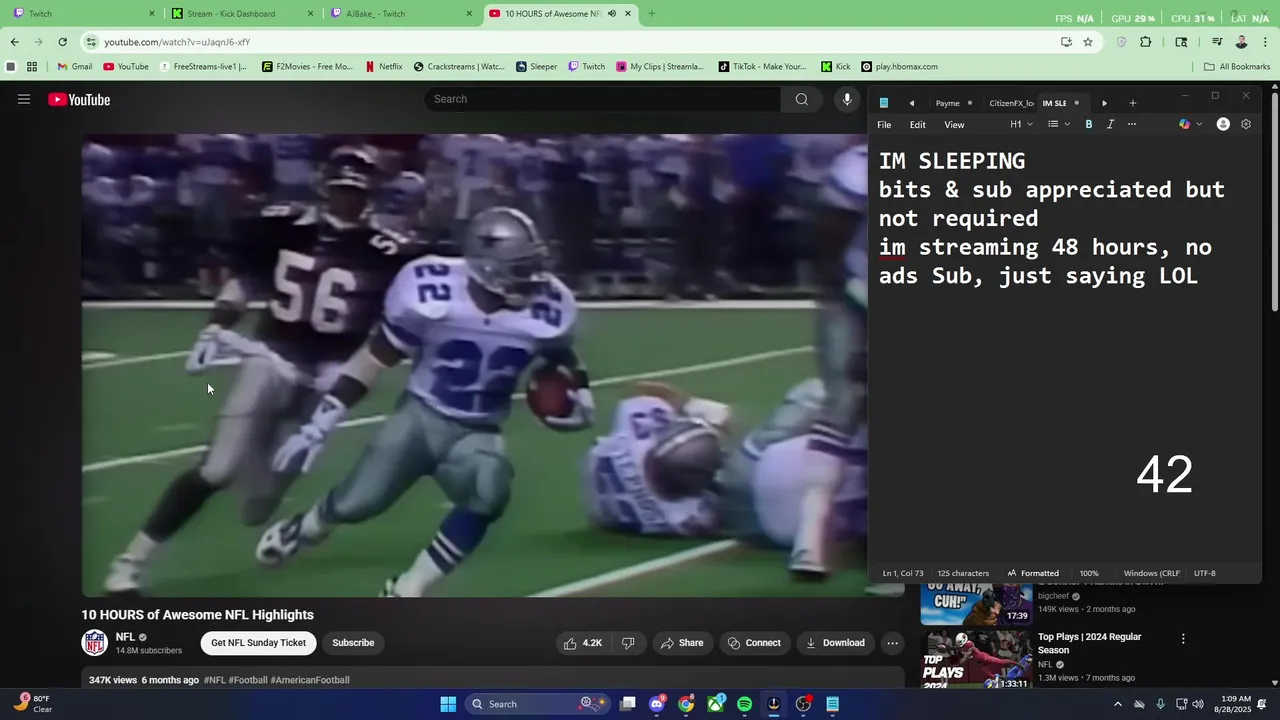1280x720 pixels.
Task: Open options for Top Plays video
Action: pos(1183,638)
